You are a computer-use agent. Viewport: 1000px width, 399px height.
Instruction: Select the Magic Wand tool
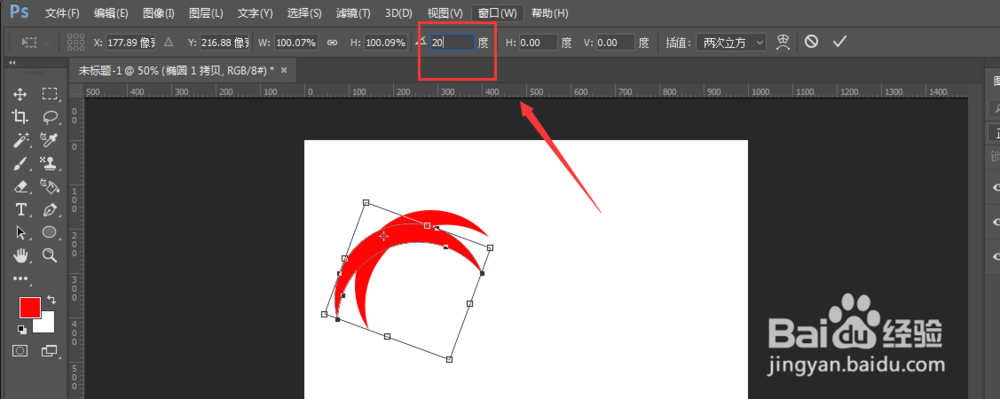coord(20,140)
